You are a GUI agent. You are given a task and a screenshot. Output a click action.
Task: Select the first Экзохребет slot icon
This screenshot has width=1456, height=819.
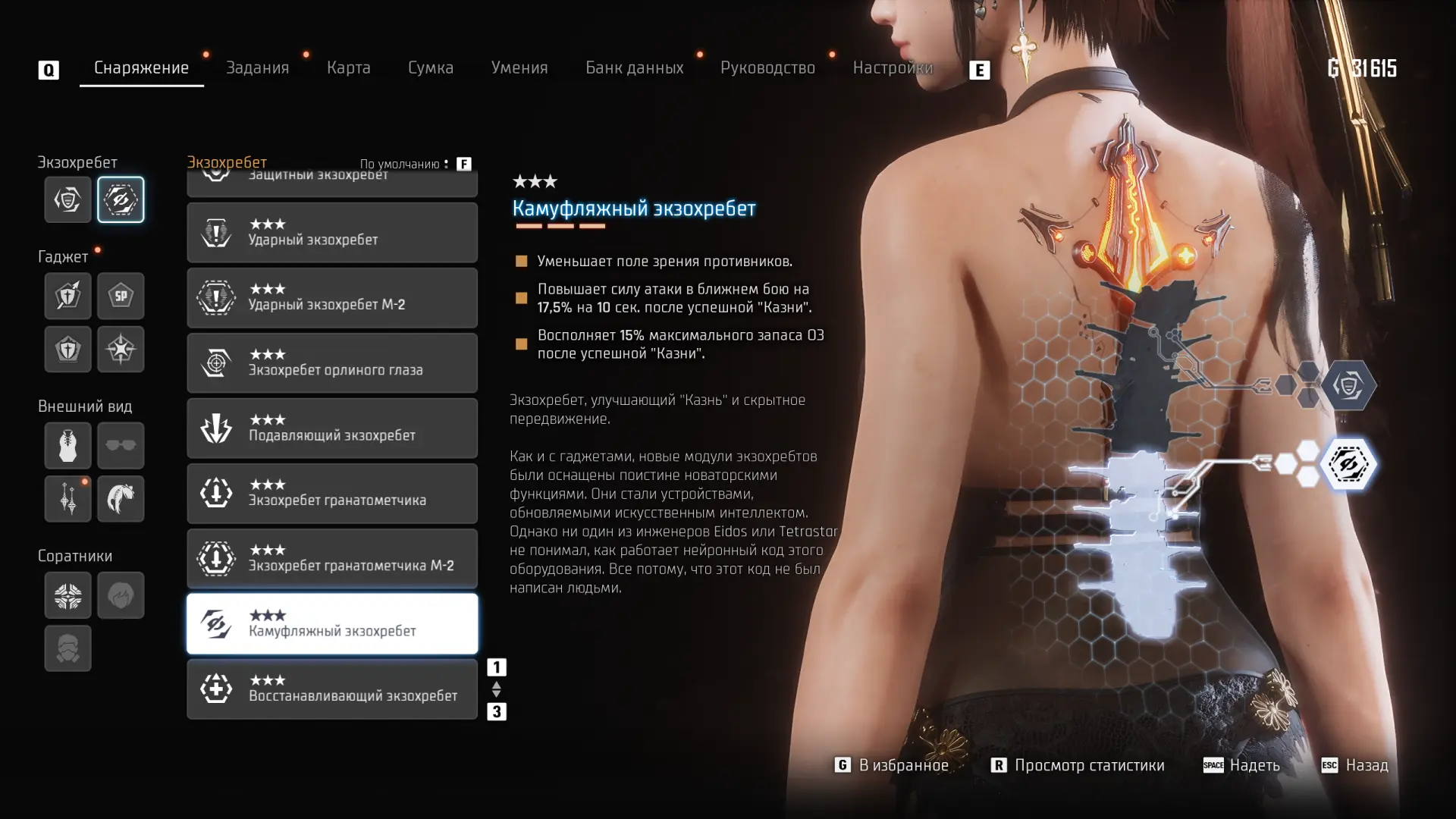[67, 199]
